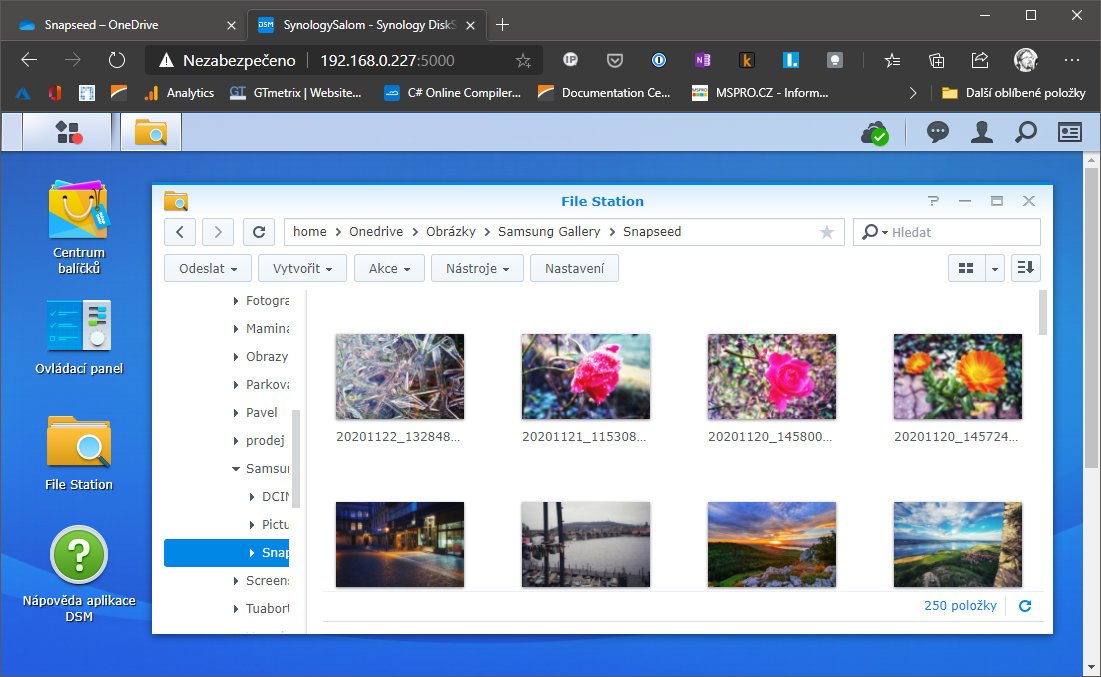Click the sort order icon

click(x=1025, y=268)
